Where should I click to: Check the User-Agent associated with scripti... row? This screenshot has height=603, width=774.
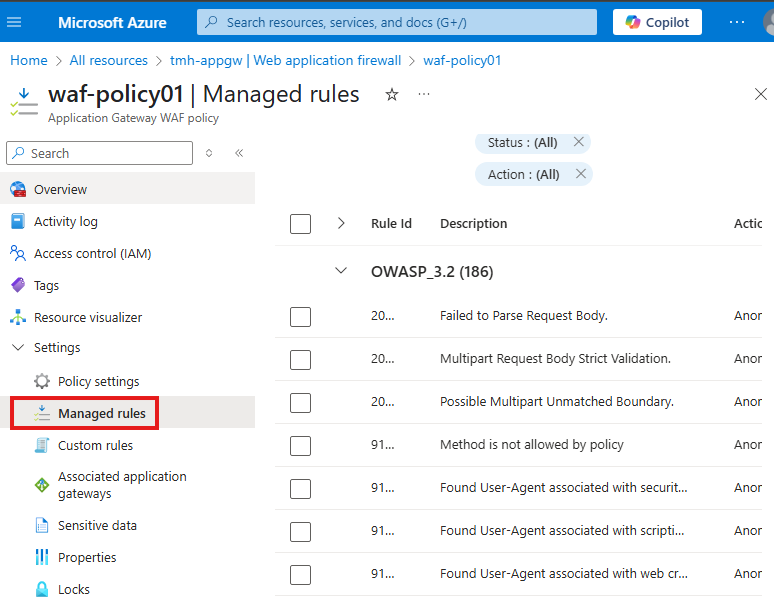point(300,532)
